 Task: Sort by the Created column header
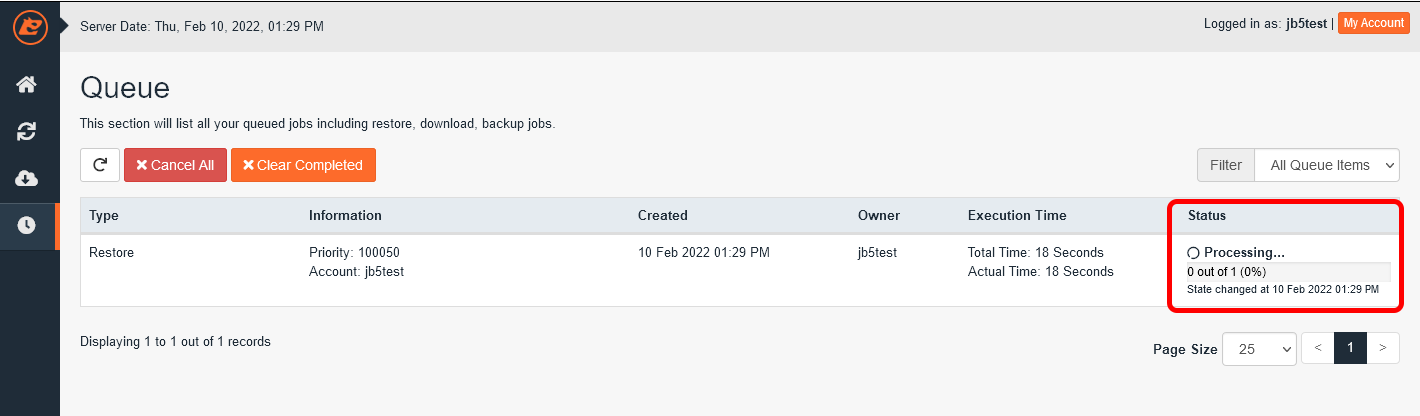point(663,215)
